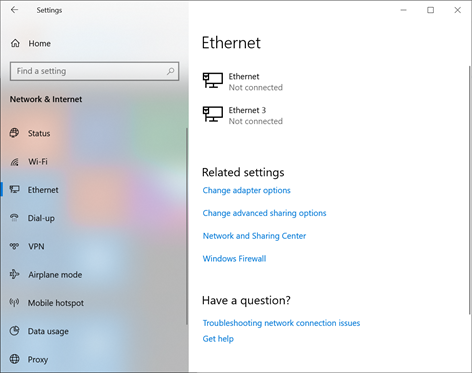Click the Data usage pie icon
Viewport: 472px width, 373px height.
pyautogui.click(x=14, y=331)
